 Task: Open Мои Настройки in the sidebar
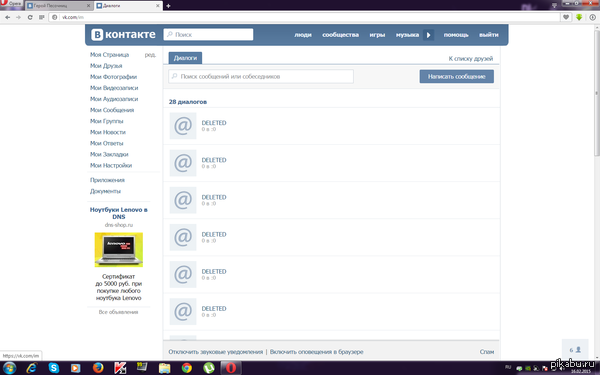[111, 166]
